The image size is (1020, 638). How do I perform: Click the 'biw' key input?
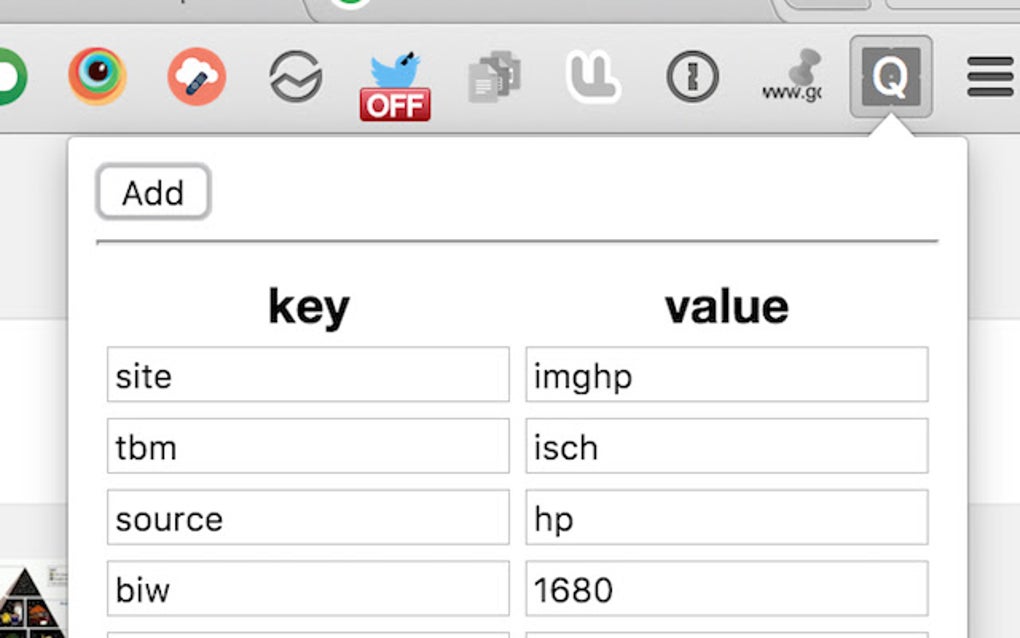click(308, 589)
